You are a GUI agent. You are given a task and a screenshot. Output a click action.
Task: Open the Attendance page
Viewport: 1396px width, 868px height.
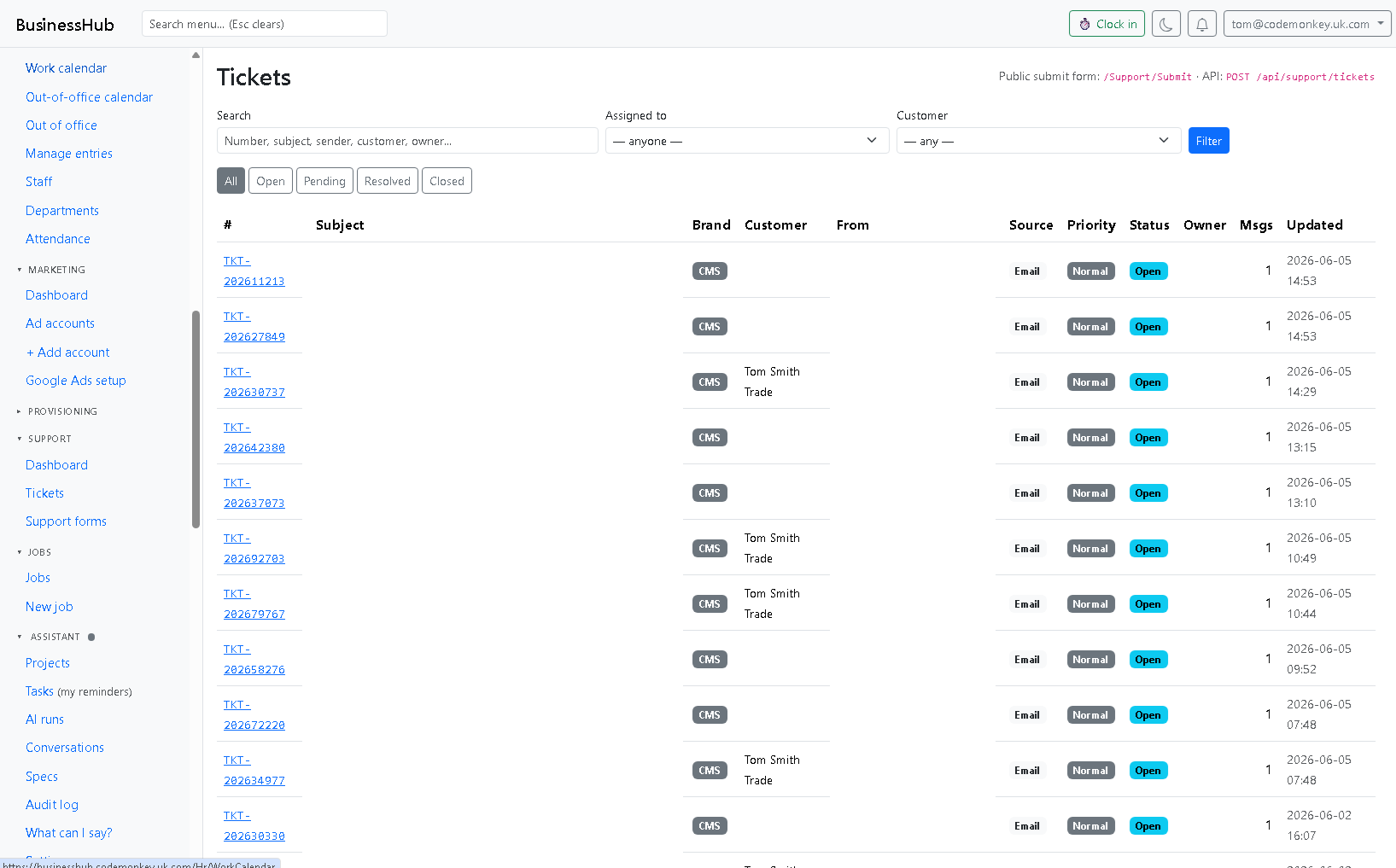[x=58, y=239]
